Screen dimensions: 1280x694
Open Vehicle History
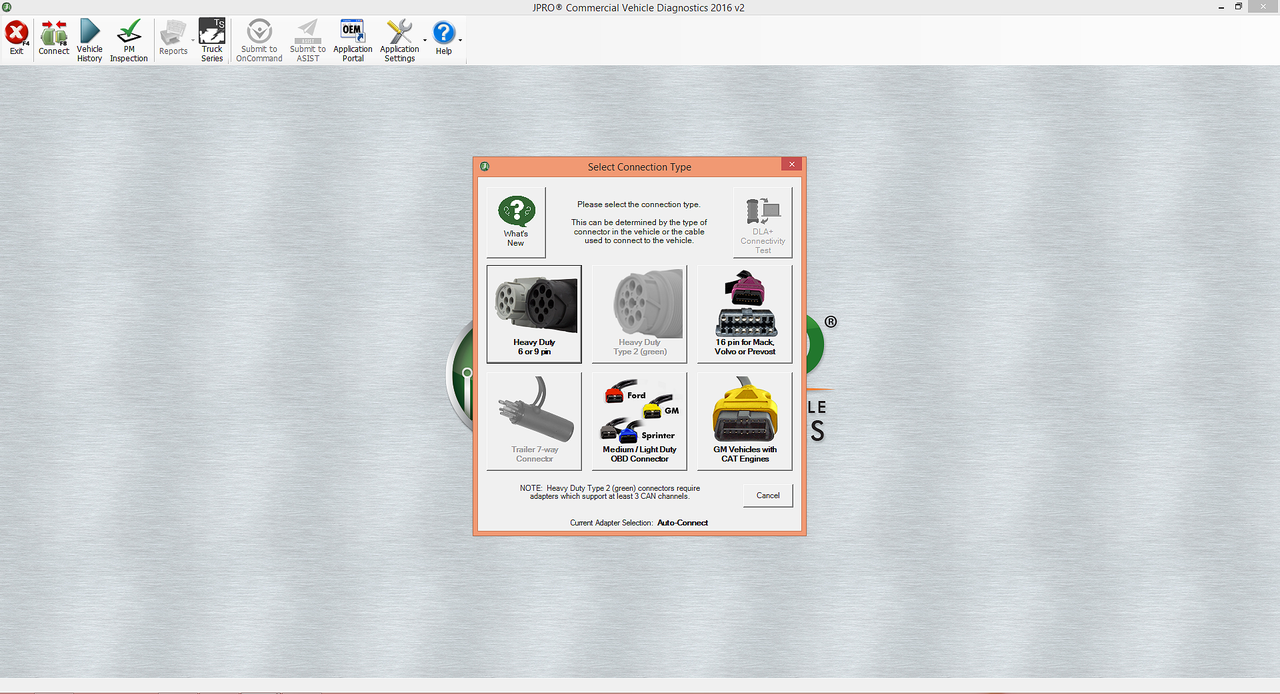coord(90,40)
